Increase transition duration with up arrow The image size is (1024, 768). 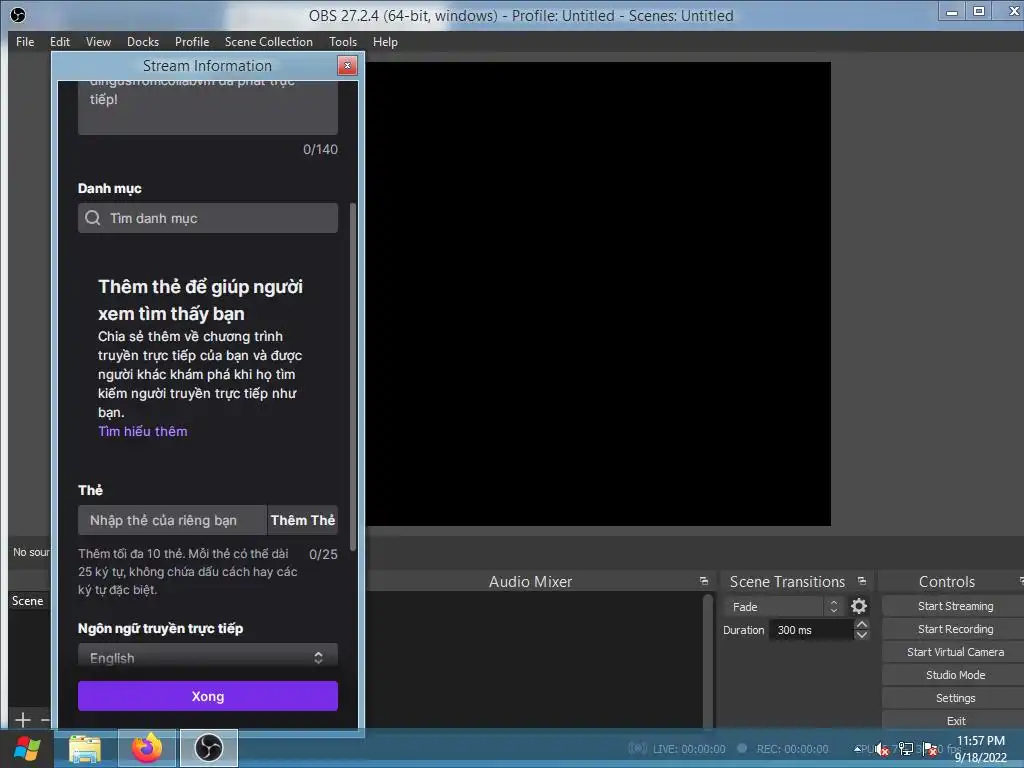pos(861,625)
